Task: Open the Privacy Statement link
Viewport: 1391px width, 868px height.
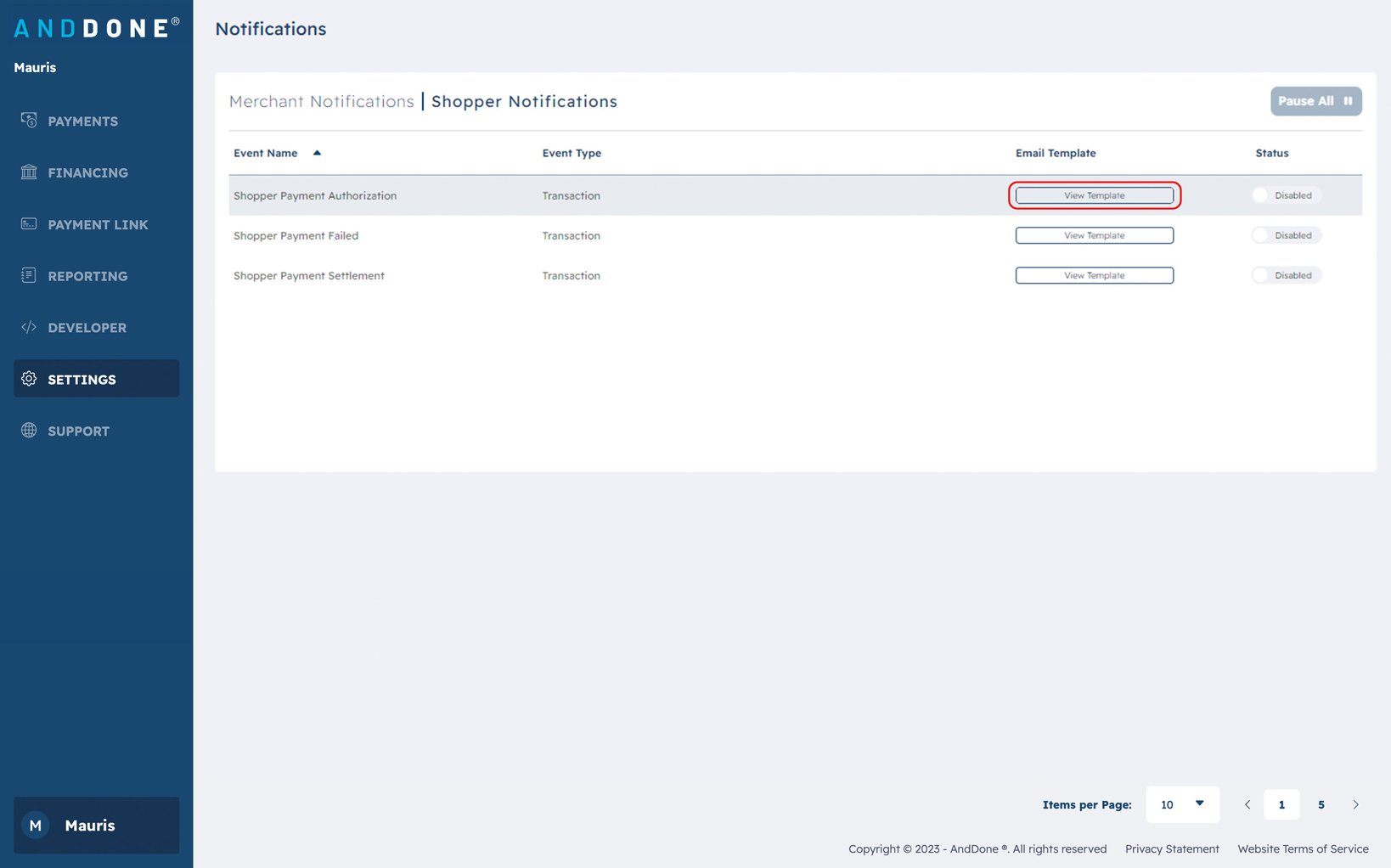Action: pyautogui.click(x=1172, y=848)
